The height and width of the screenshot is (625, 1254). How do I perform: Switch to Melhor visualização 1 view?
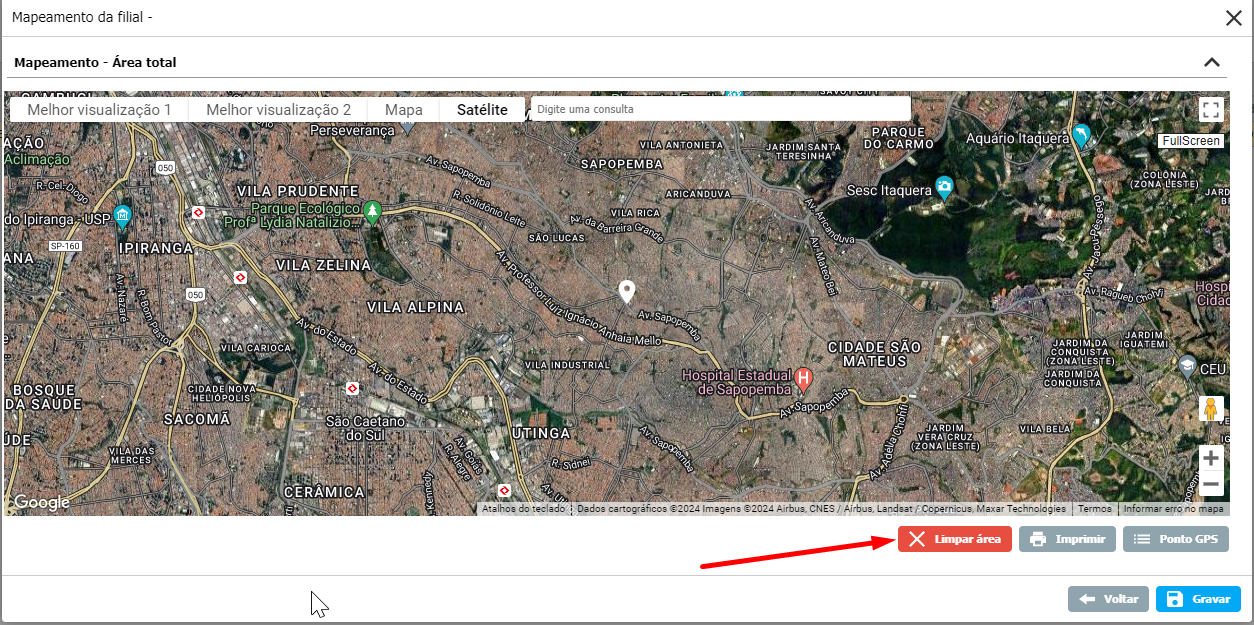(x=99, y=110)
